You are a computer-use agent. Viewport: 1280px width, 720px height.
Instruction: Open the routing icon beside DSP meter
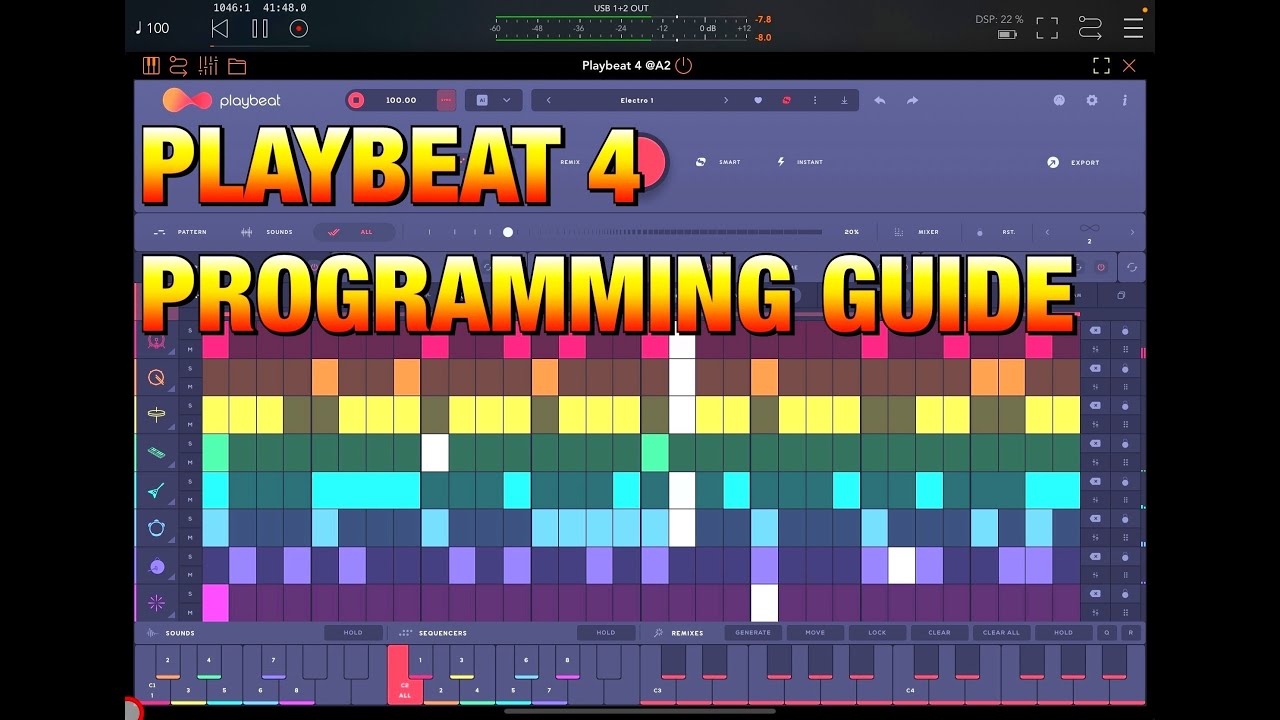(1090, 28)
